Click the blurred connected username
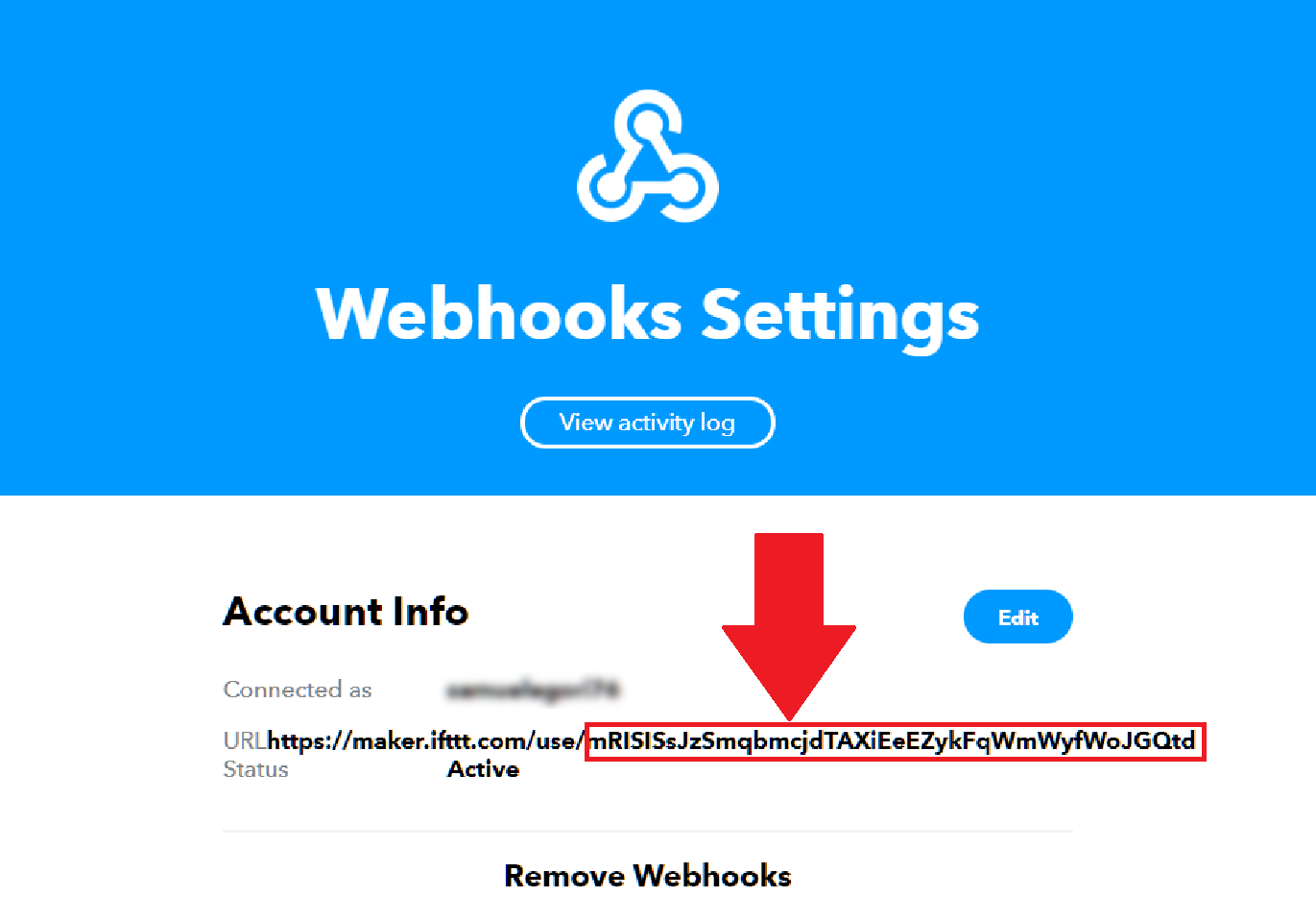Screen dimensions: 1316x921 click(x=534, y=690)
